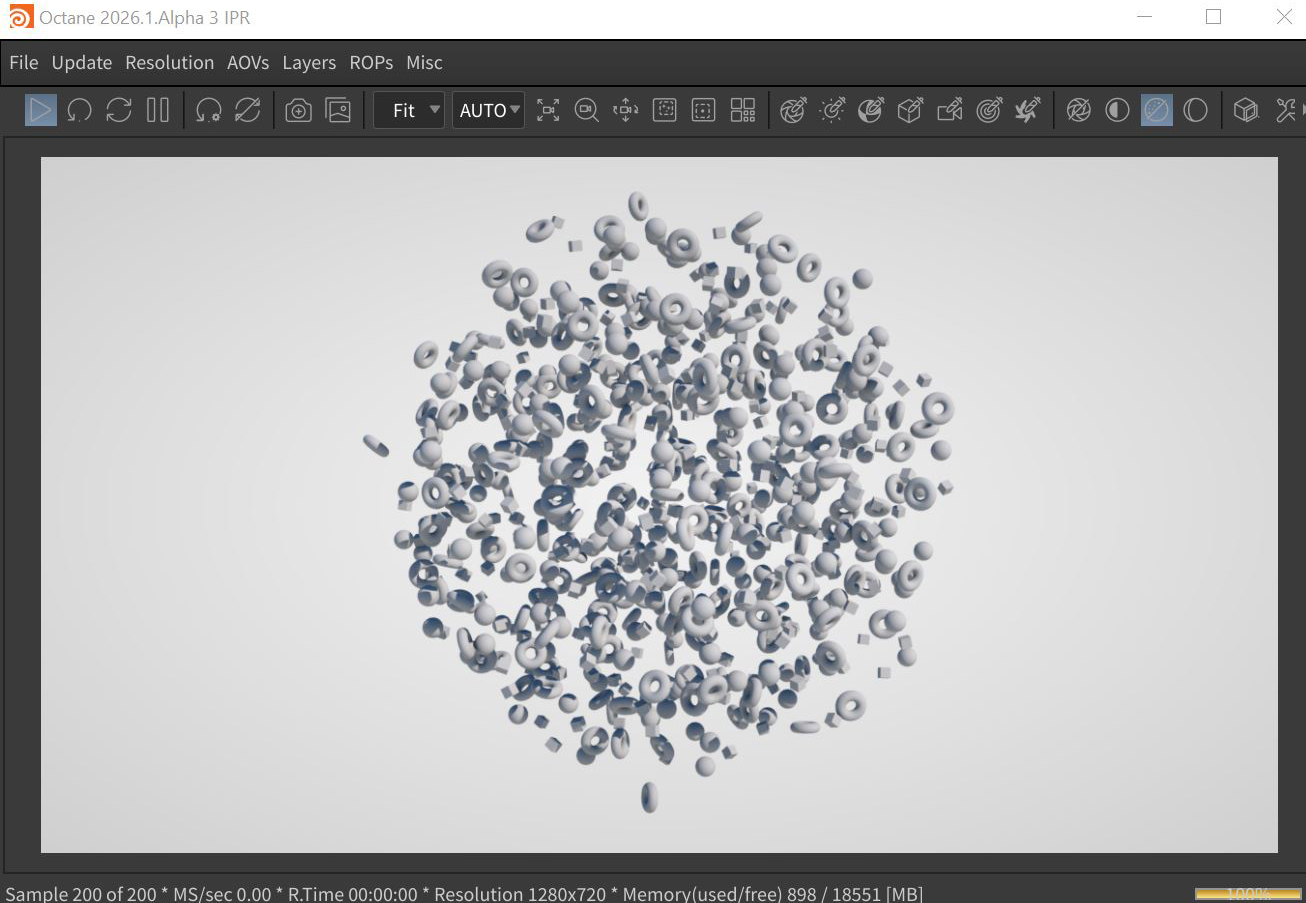The image size is (1306, 903).
Task: Click the play render button
Action: (x=41, y=110)
